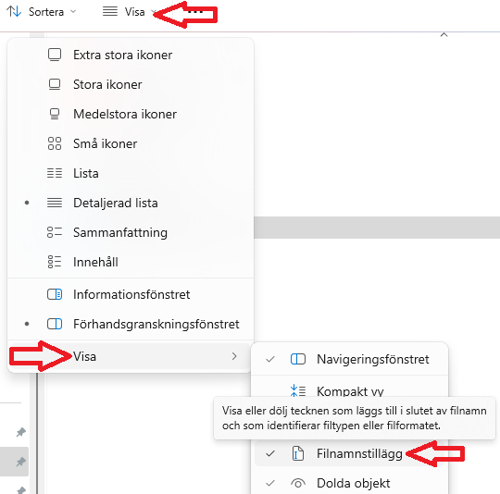The width and height of the screenshot is (500, 494).
Task: Click the Sammanfattning tiles icon
Action: (x=54, y=232)
